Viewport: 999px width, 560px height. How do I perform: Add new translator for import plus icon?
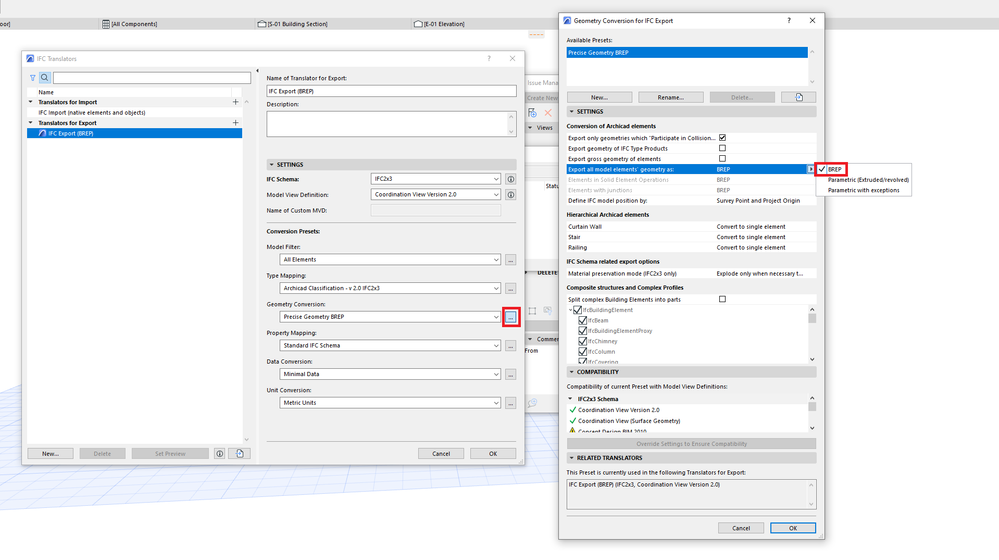click(x=236, y=102)
